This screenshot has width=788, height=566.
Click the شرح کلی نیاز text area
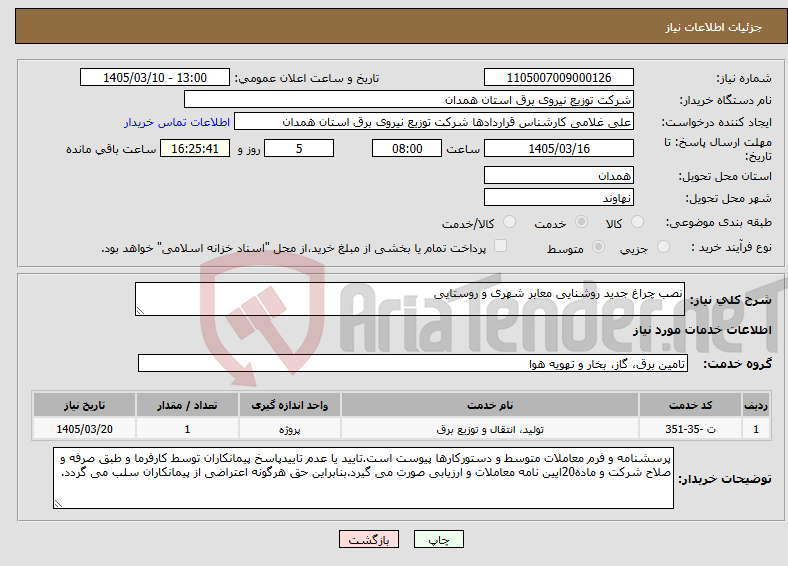pyautogui.click(x=410, y=299)
